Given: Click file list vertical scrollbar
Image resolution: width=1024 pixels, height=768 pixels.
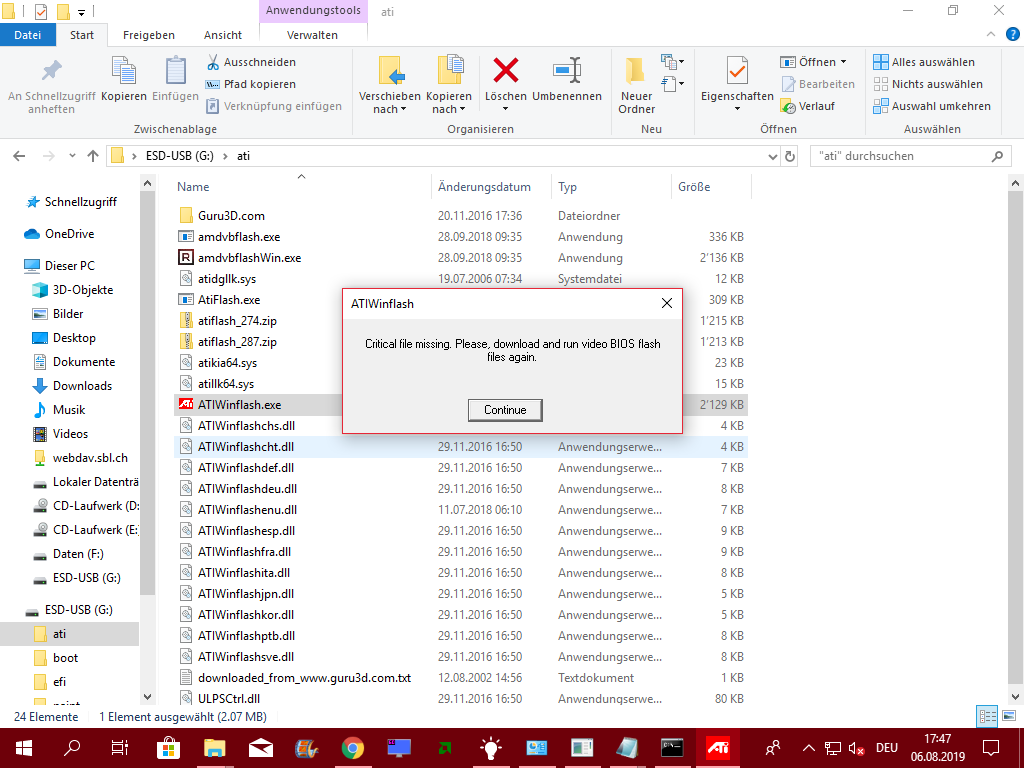Looking at the screenshot, I should coord(1015,440).
